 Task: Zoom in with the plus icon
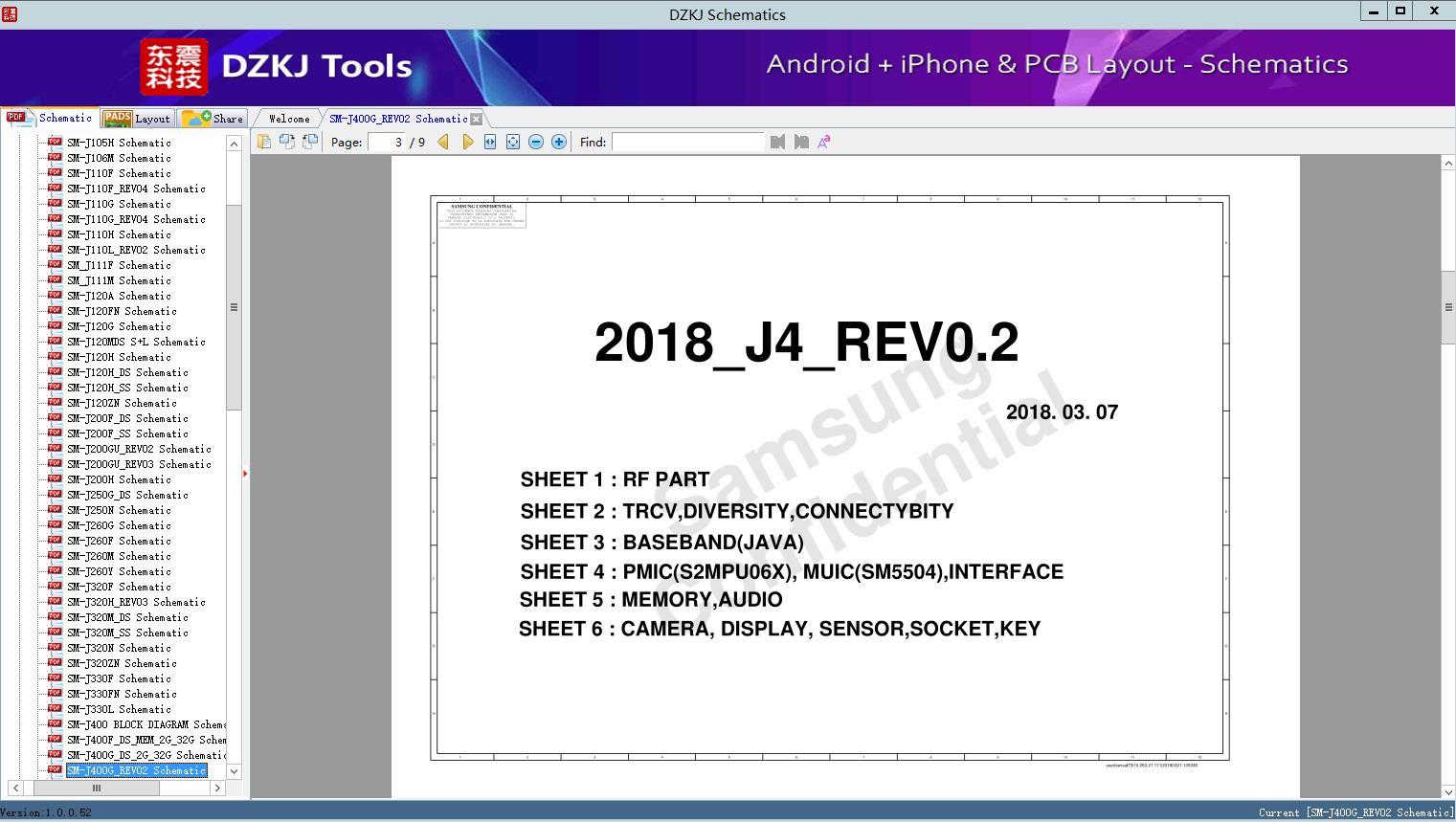click(559, 142)
